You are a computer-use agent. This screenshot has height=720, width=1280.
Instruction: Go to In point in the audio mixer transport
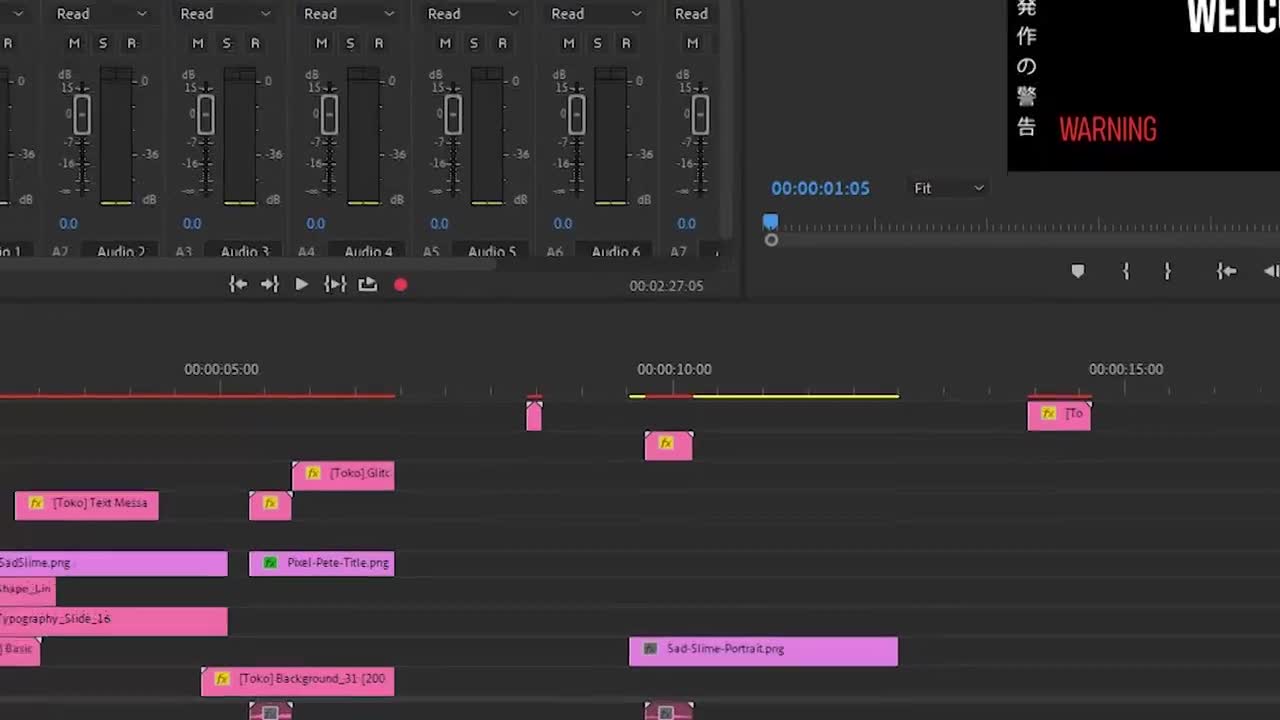click(x=238, y=285)
